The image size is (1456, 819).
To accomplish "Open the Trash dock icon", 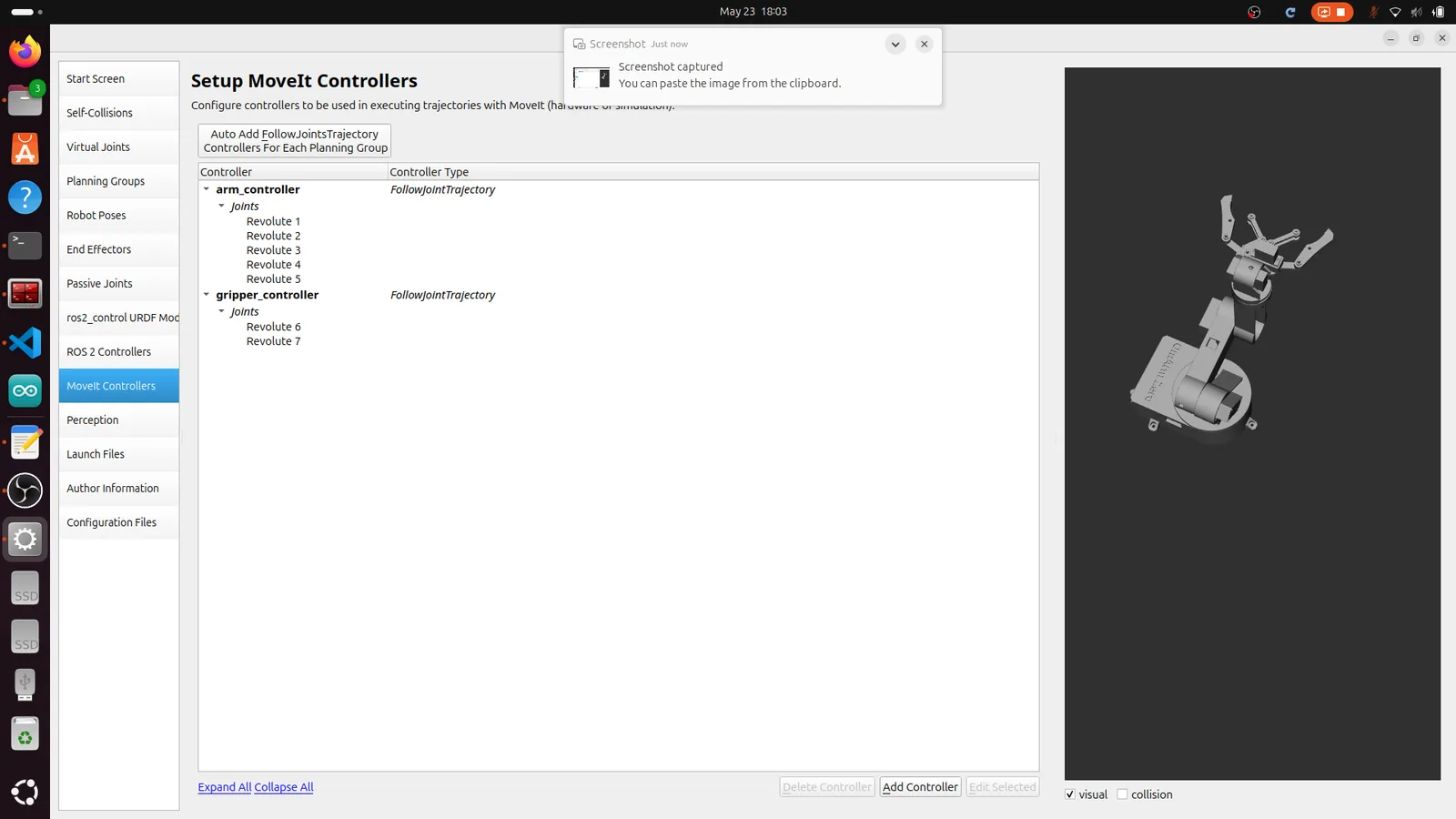I will point(25,734).
